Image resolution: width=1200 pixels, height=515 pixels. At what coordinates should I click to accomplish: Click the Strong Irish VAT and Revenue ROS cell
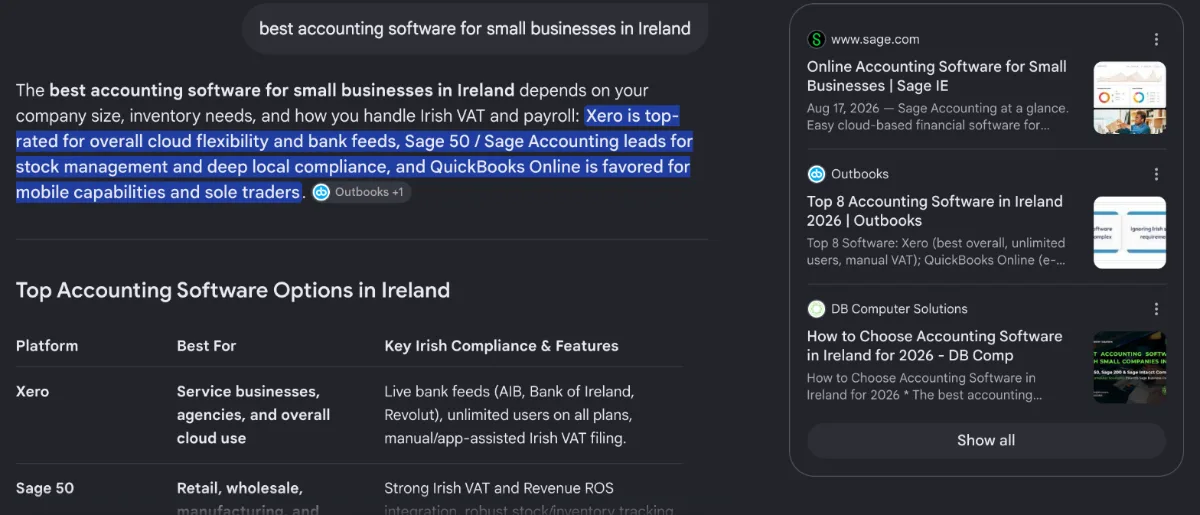(x=530, y=498)
